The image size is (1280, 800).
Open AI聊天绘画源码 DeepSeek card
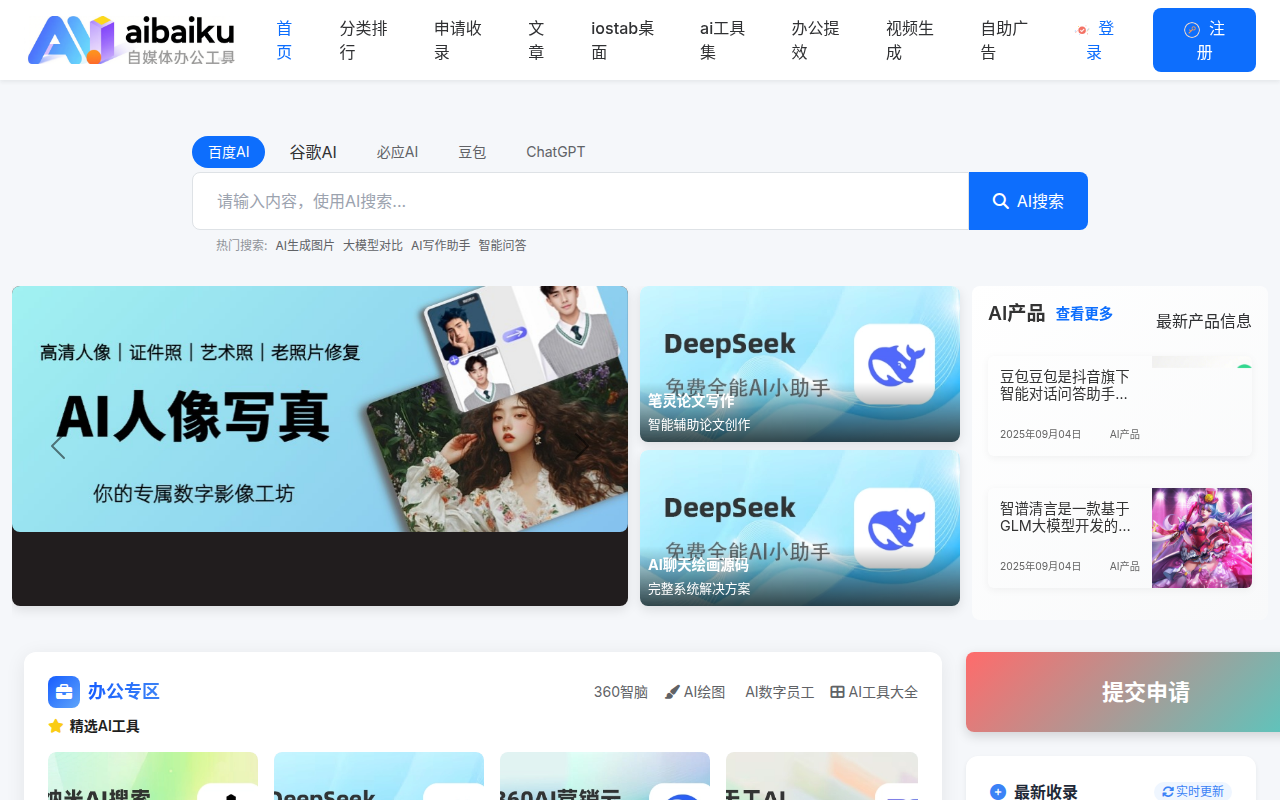(x=800, y=528)
